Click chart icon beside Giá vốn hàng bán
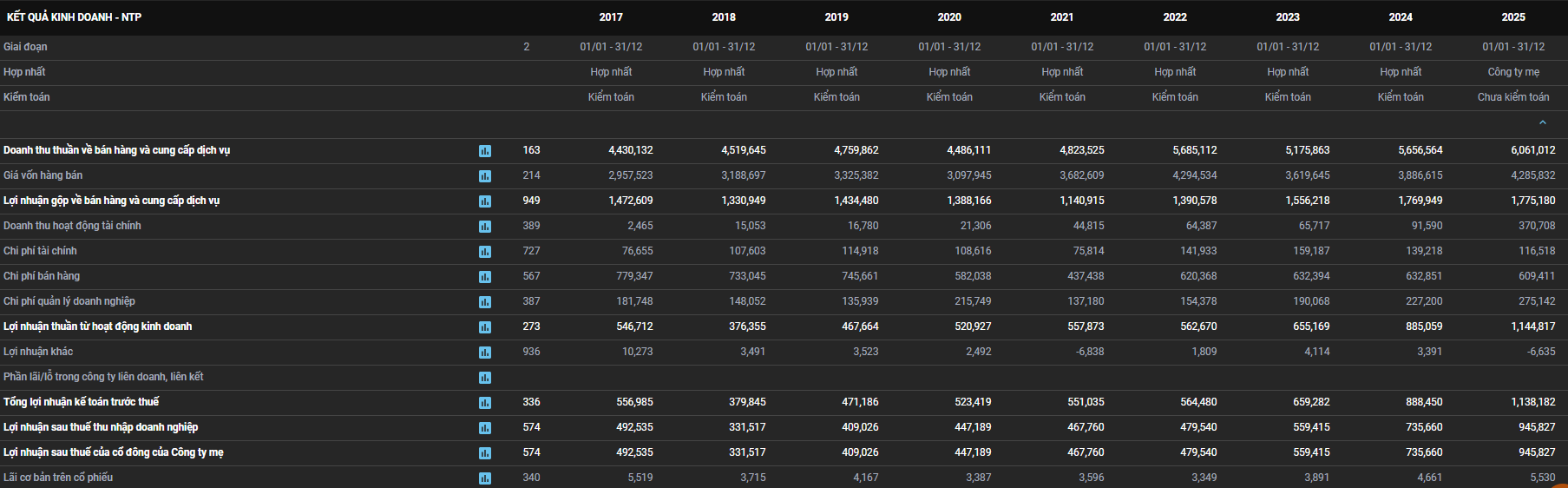This screenshot has width=1568, height=488. 485,176
